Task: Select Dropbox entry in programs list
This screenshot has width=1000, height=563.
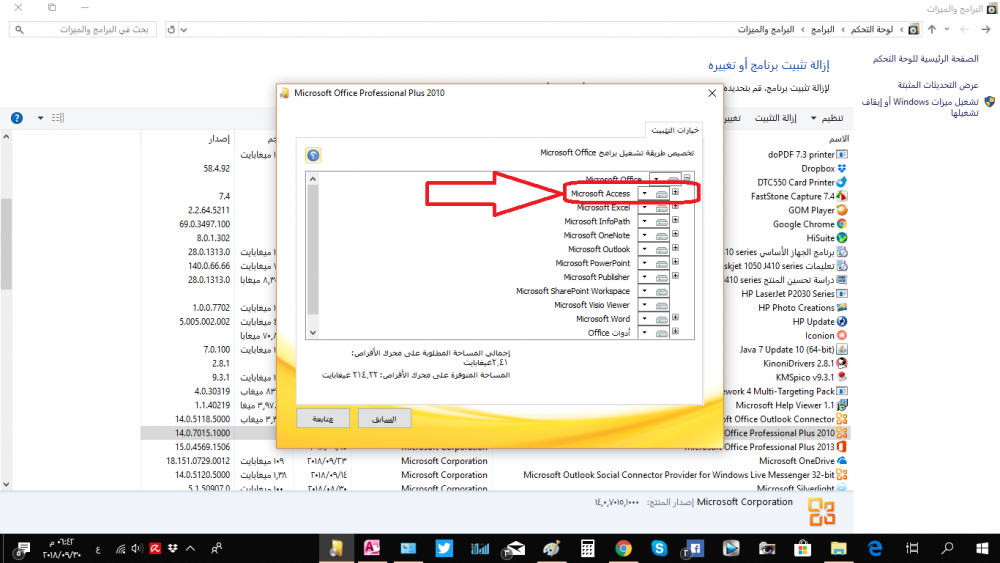Action: pyautogui.click(x=816, y=169)
